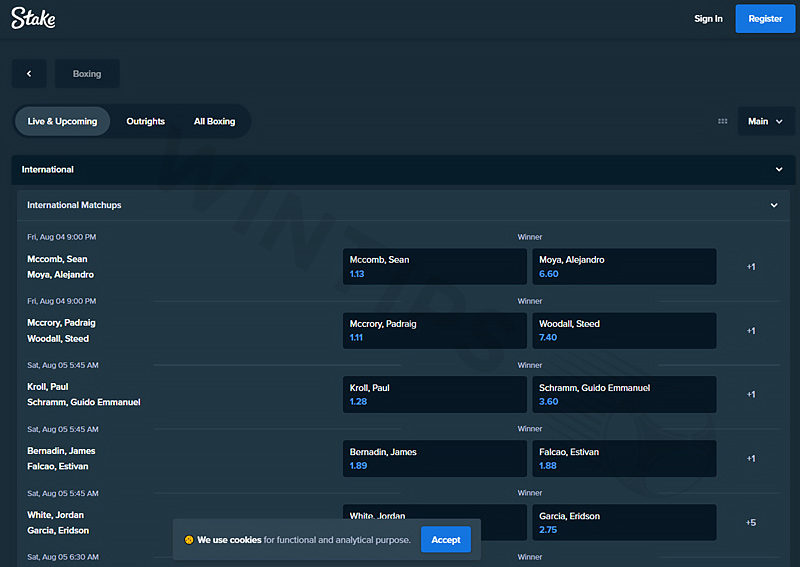Show +1 markets for Mccrory vs Woodall
The image size is (800, 567).
click(751, 331)
